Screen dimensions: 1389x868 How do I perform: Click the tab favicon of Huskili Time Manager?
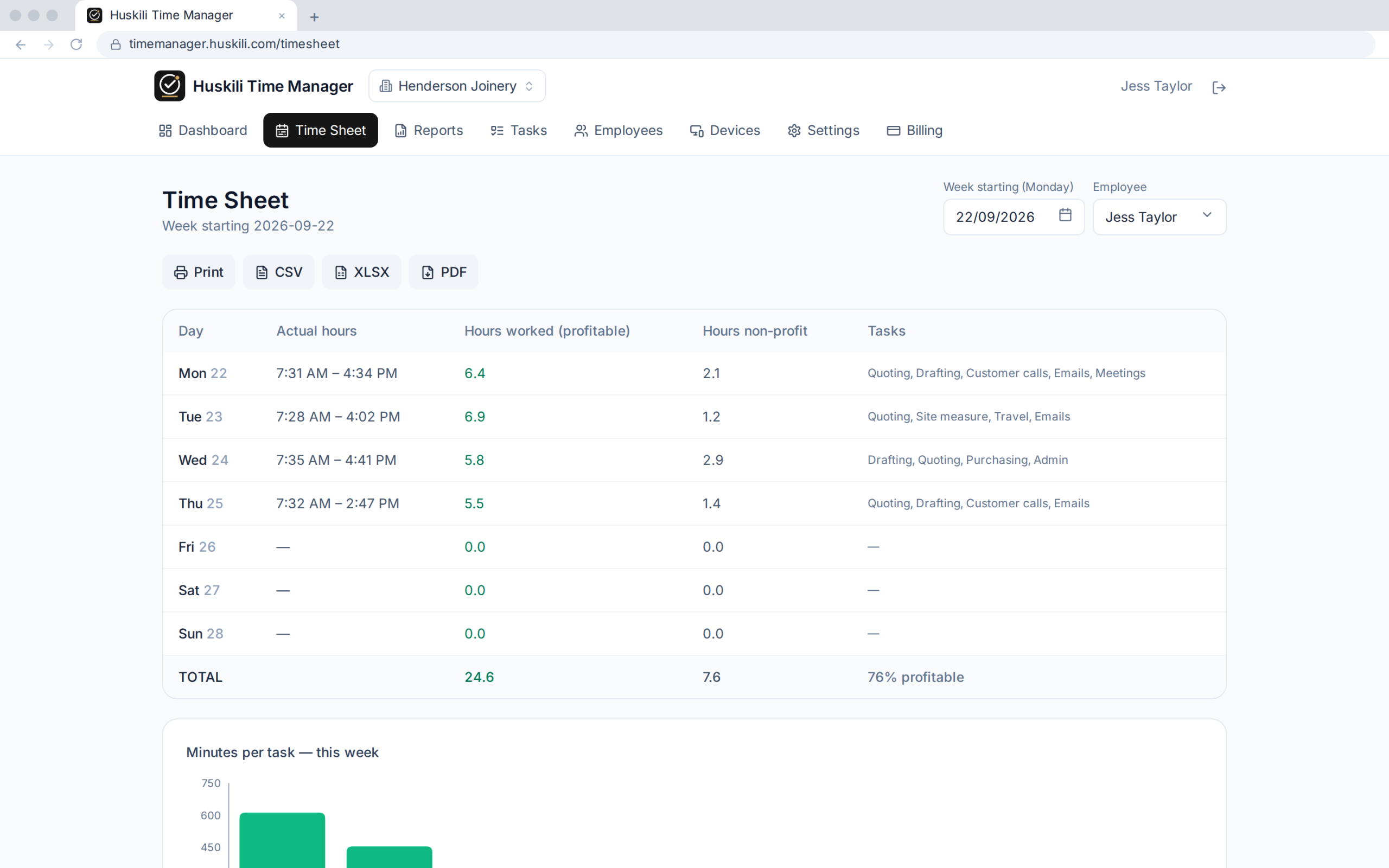click(x=95, y=16)
